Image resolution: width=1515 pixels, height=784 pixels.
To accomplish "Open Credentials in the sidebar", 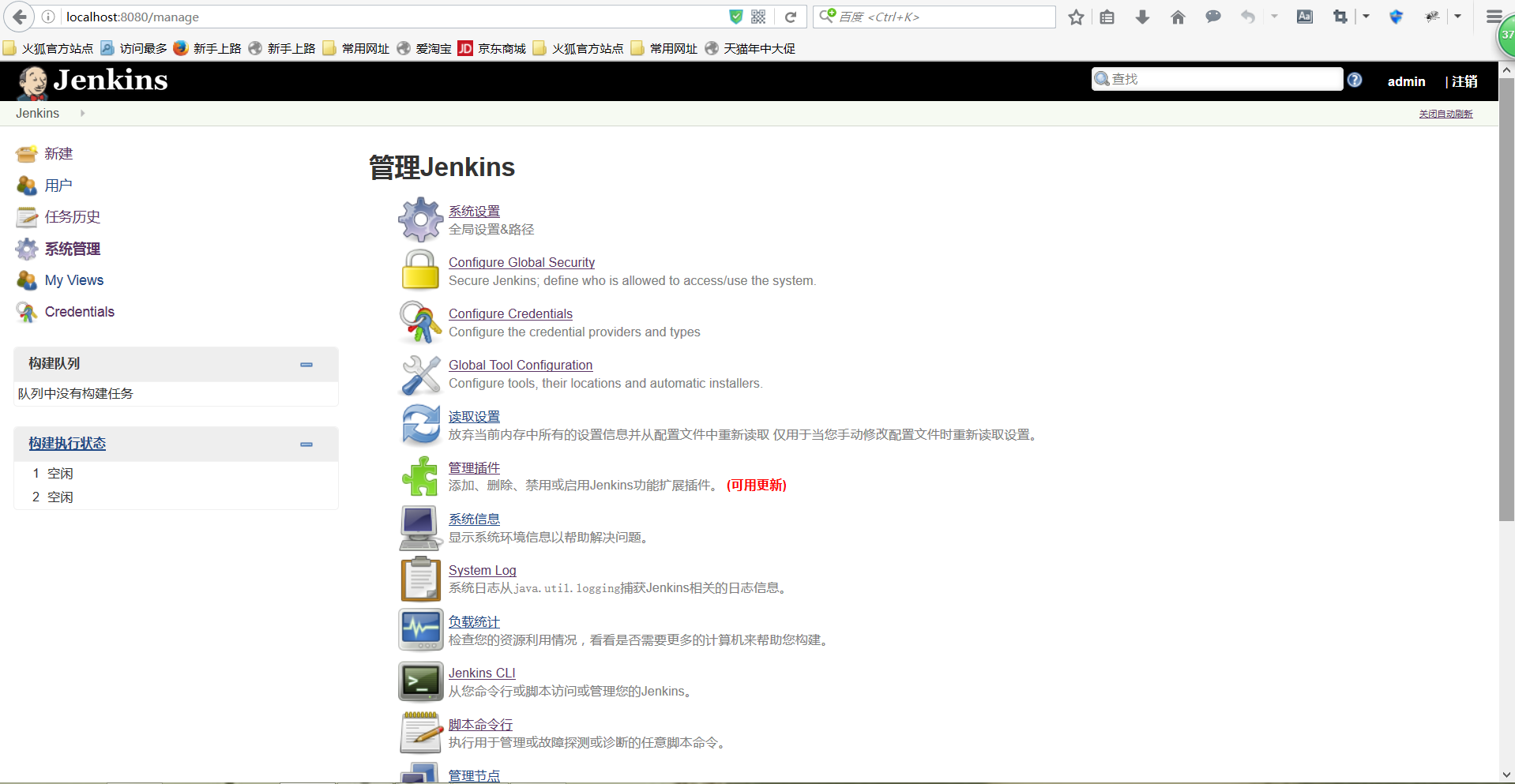I will click(x=80, y=312).
